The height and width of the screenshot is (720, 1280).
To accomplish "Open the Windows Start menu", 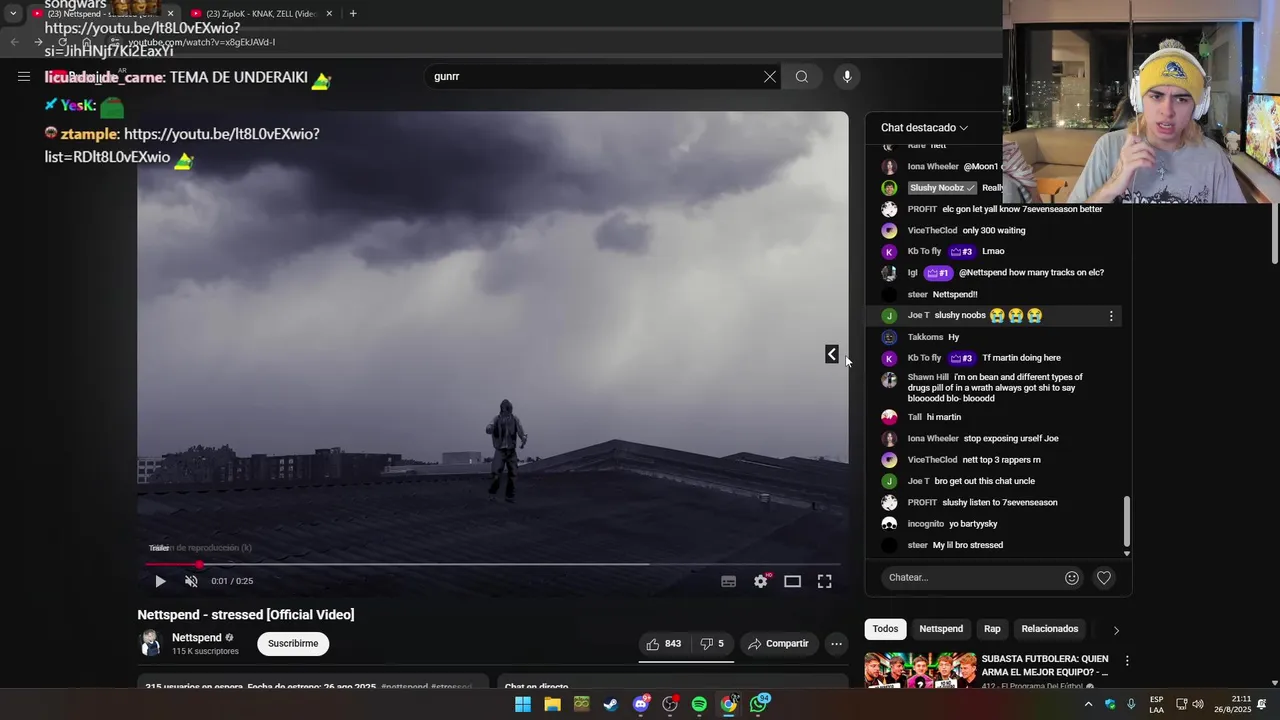I will tap(523, 704).
